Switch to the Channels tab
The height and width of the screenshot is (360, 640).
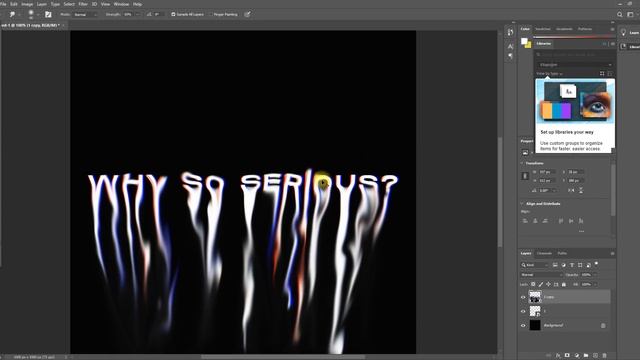[x=544, y=253]
